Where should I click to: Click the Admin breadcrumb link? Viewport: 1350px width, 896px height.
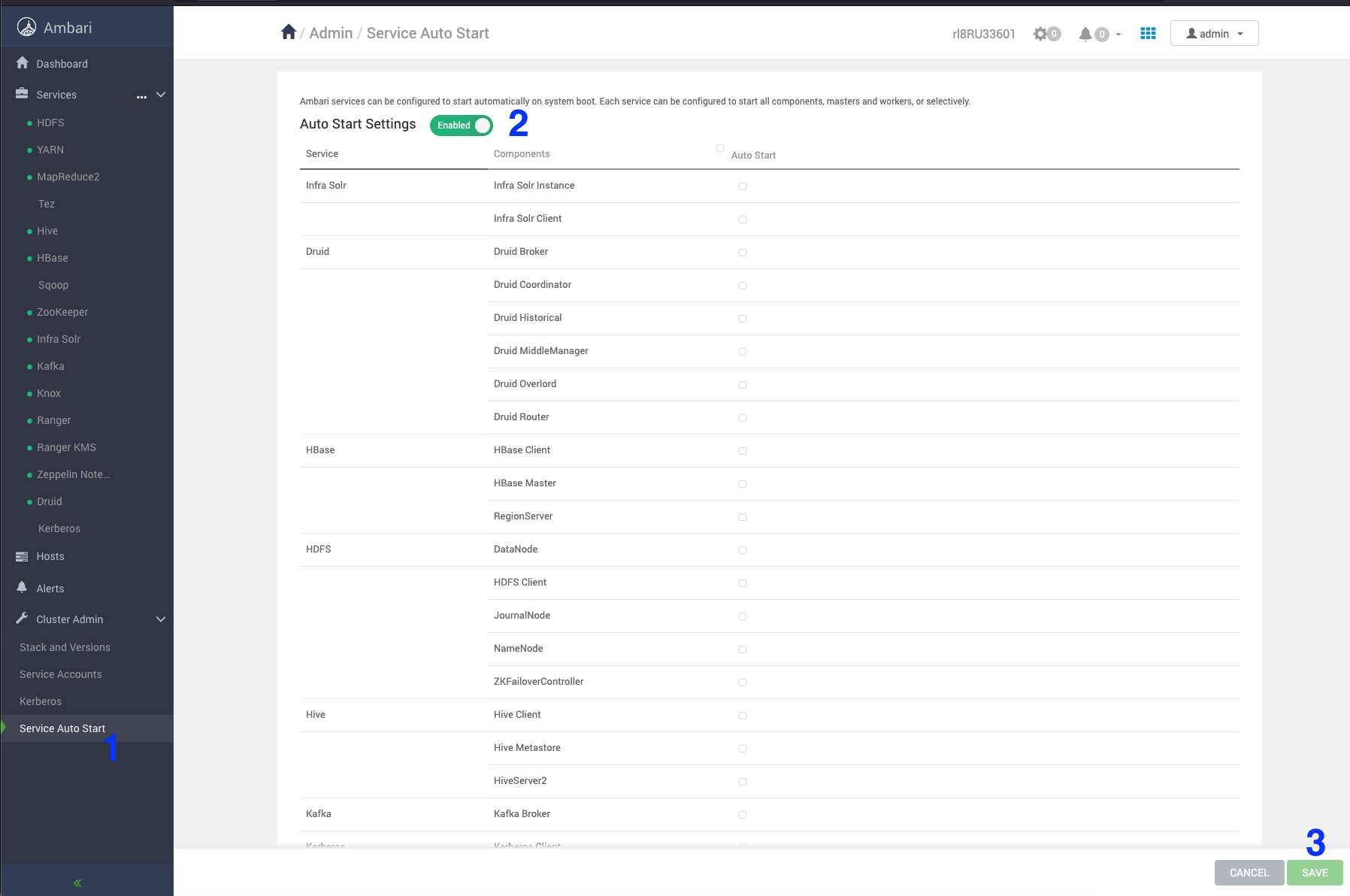coord(331,33)
